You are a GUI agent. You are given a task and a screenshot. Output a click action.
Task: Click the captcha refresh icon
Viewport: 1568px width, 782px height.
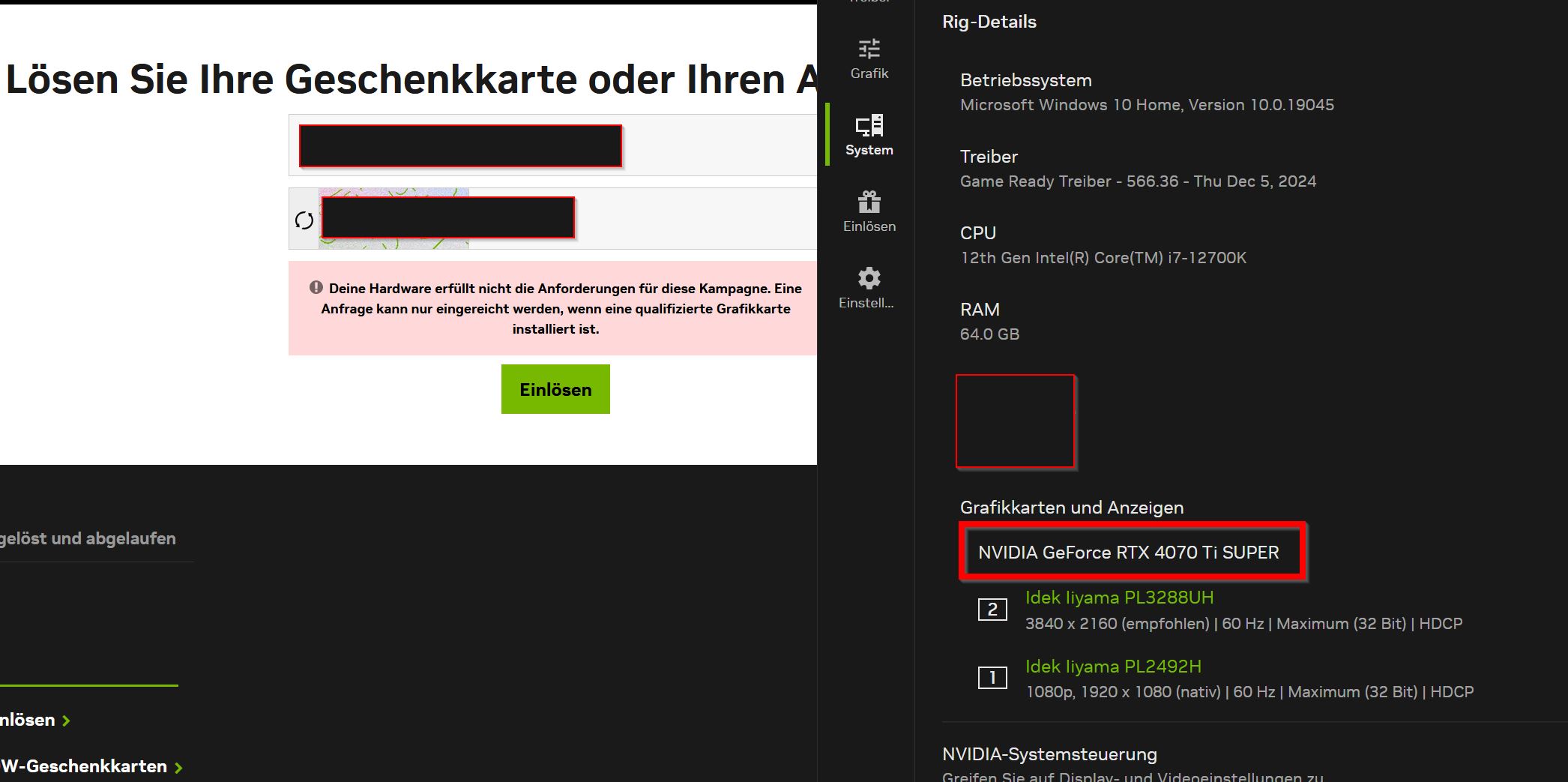(304, 220)
